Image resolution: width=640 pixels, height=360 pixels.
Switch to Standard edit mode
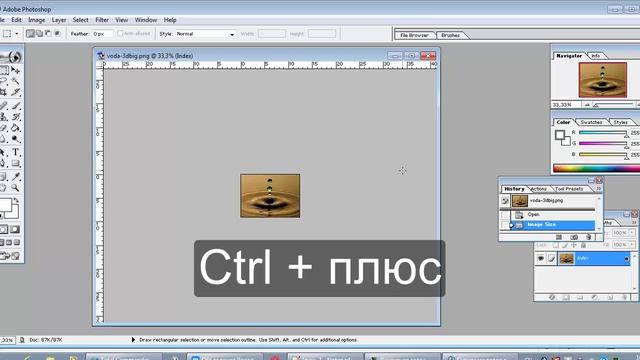coord(4,229)
